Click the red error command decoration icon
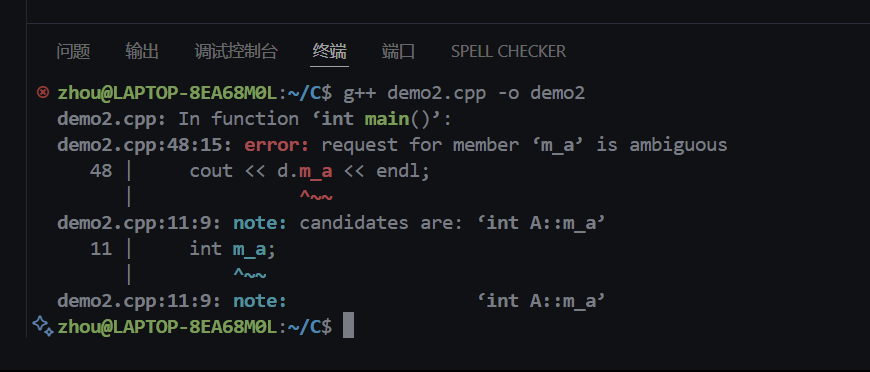This screenshot has height=372, width=870. pos(43,92)
